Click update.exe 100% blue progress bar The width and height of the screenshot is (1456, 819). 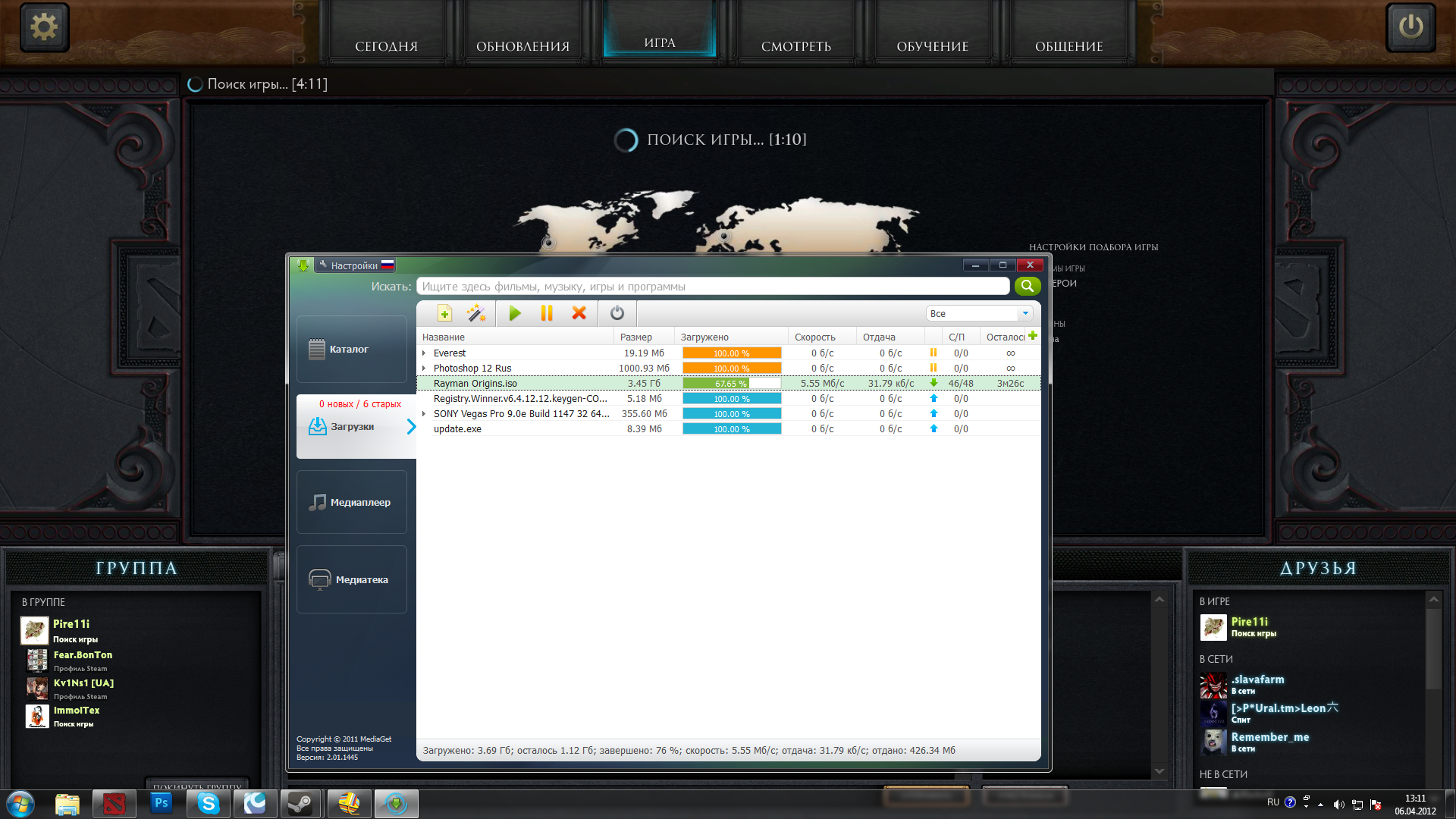pyautogui.click(x=732, y=429)
